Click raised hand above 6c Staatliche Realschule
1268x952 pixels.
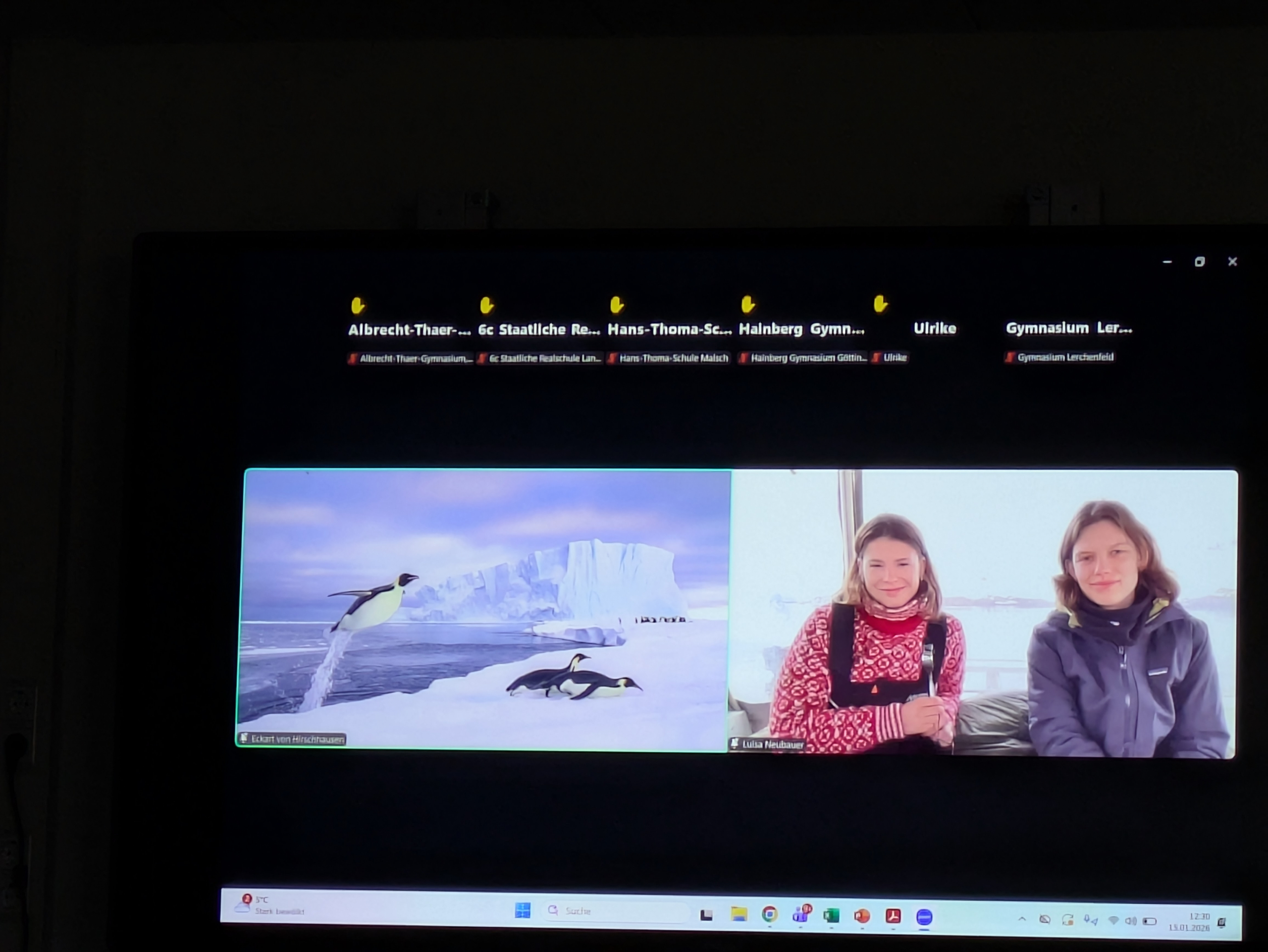tap(487, 305)
